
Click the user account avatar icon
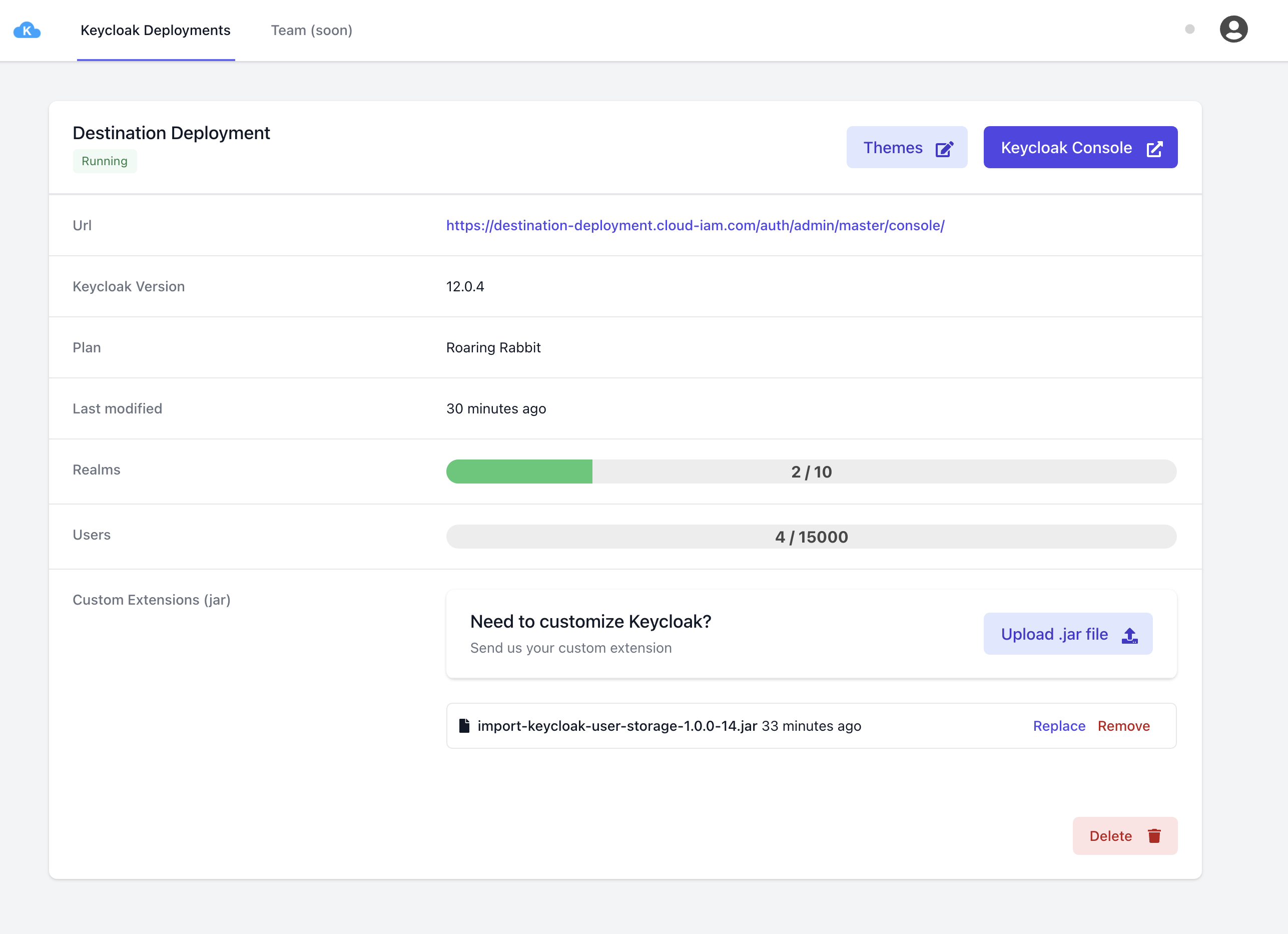(1233, 30)
